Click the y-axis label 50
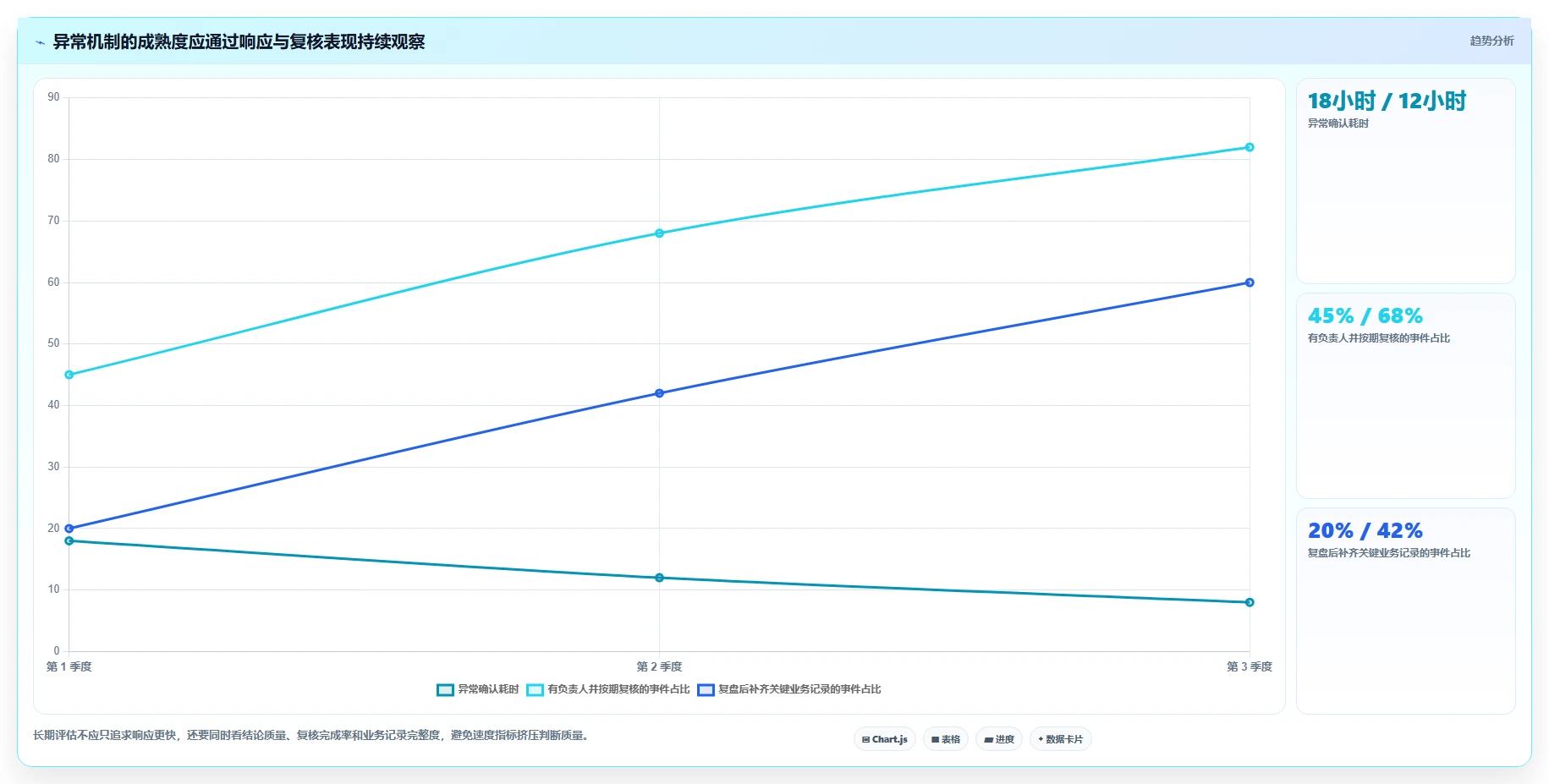Screen dimensions: 1549x784 click(x=54, y=343)
